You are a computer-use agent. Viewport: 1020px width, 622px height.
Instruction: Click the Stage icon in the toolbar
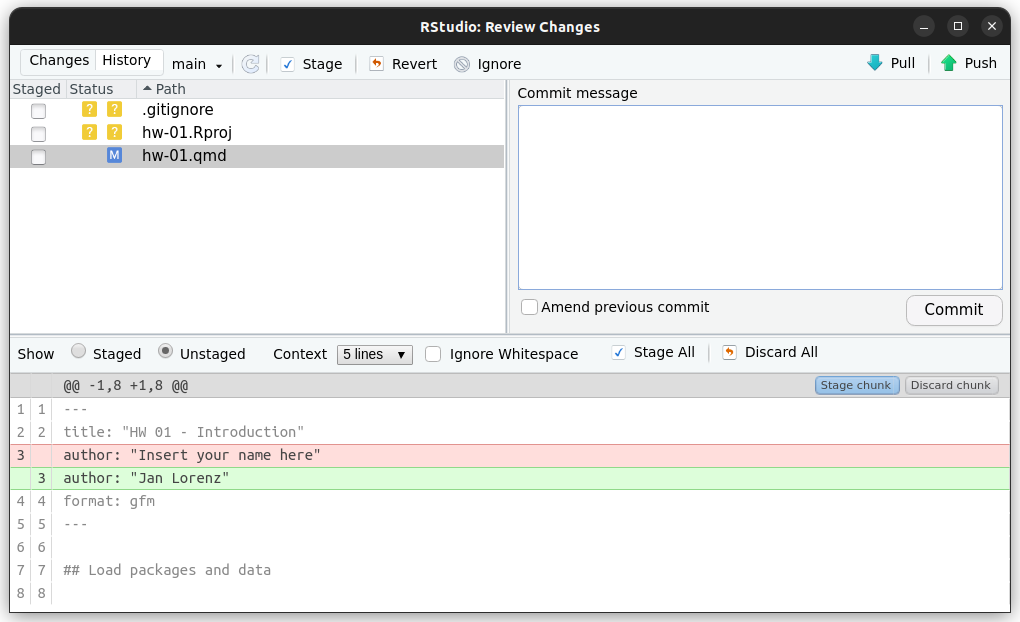[x=288, y=64]
